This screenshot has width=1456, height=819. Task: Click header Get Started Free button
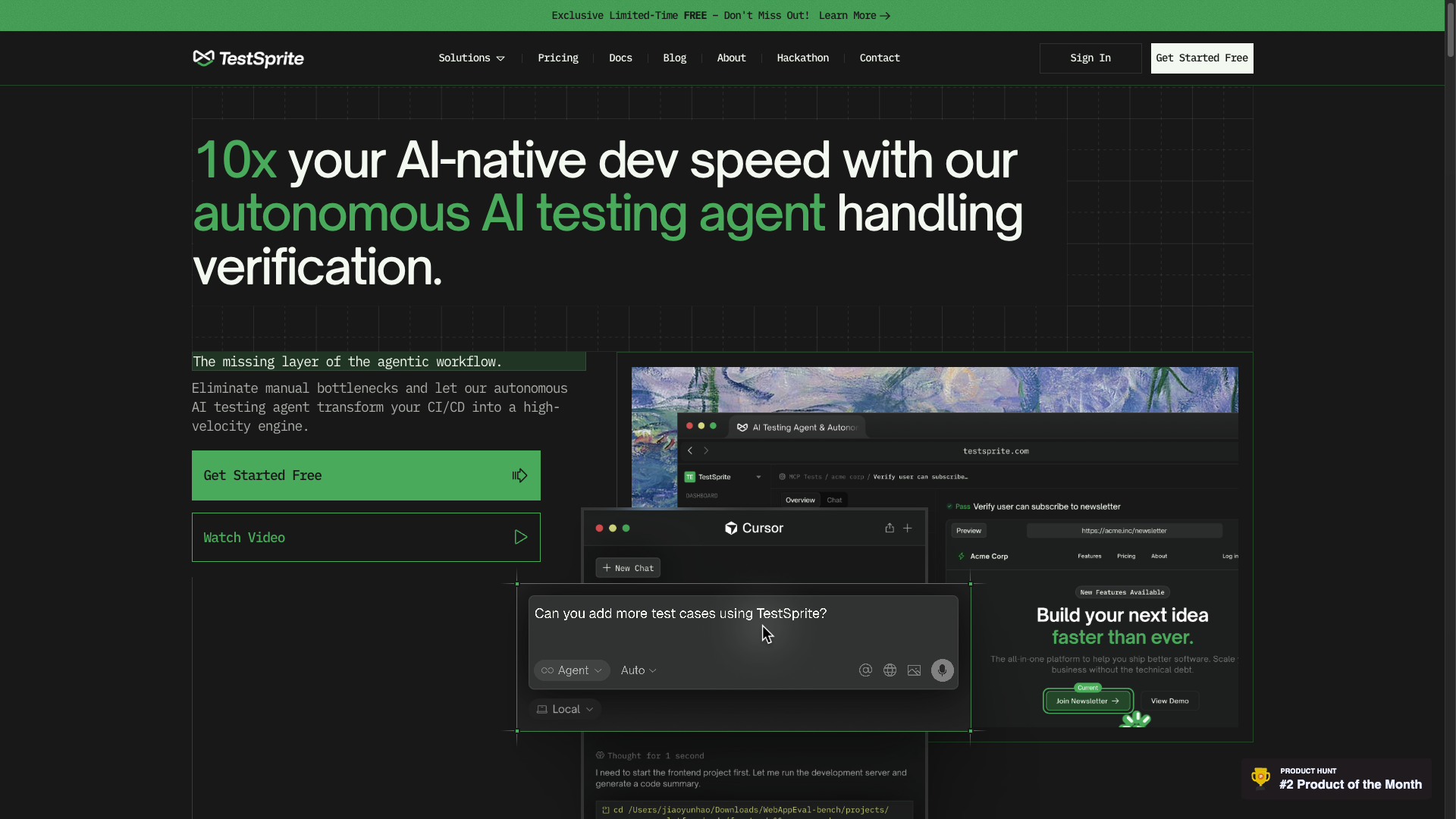(1202, 58)
